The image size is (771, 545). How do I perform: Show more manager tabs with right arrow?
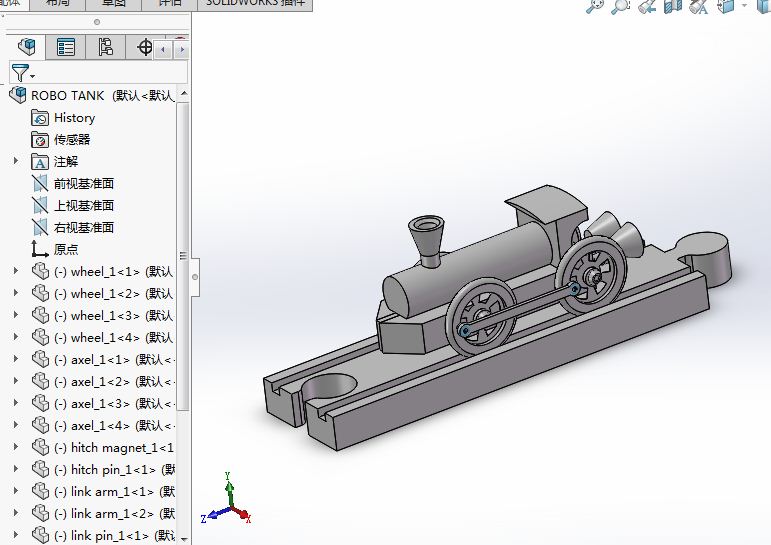point(181,49)
